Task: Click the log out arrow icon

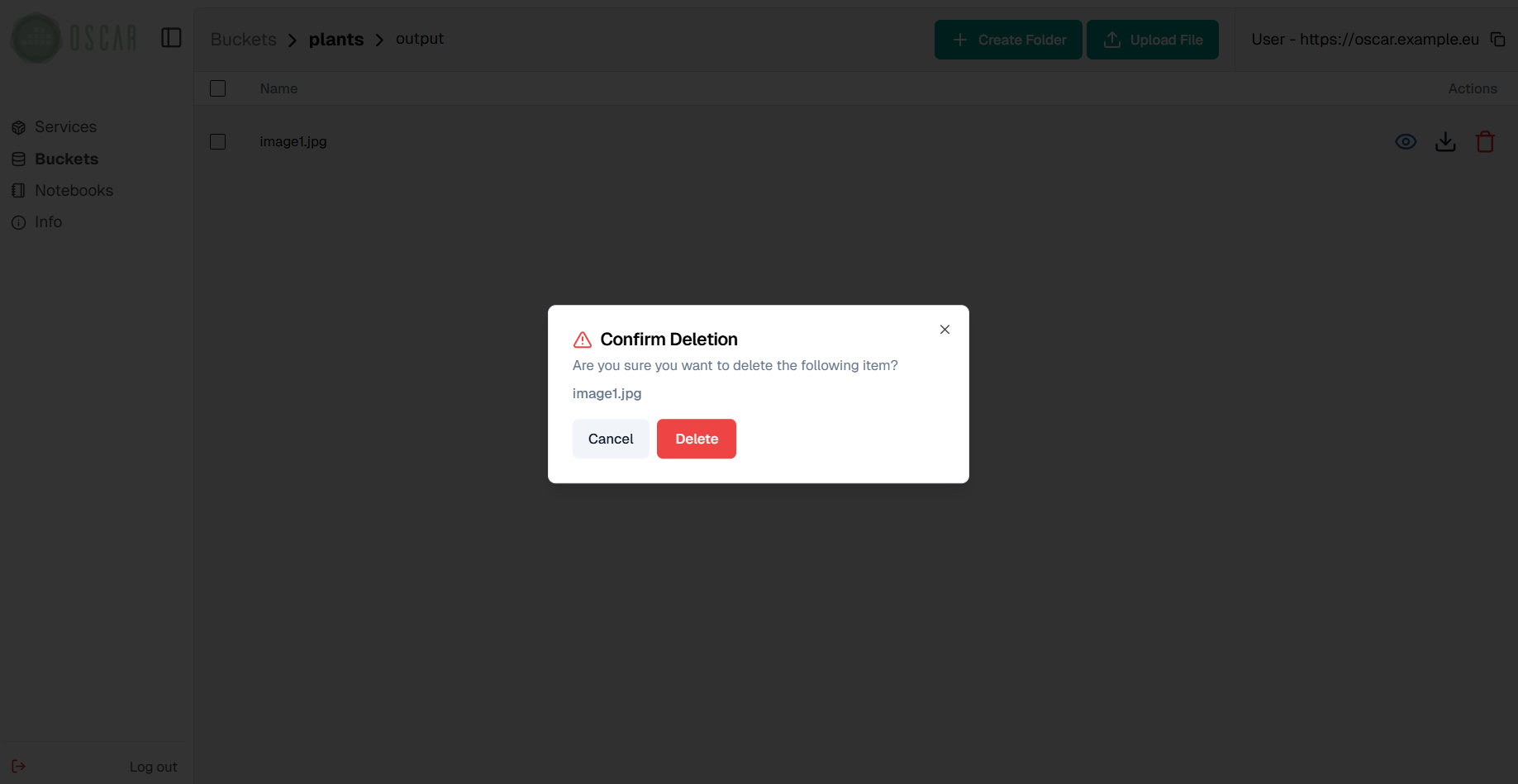Action: (19, 767)
